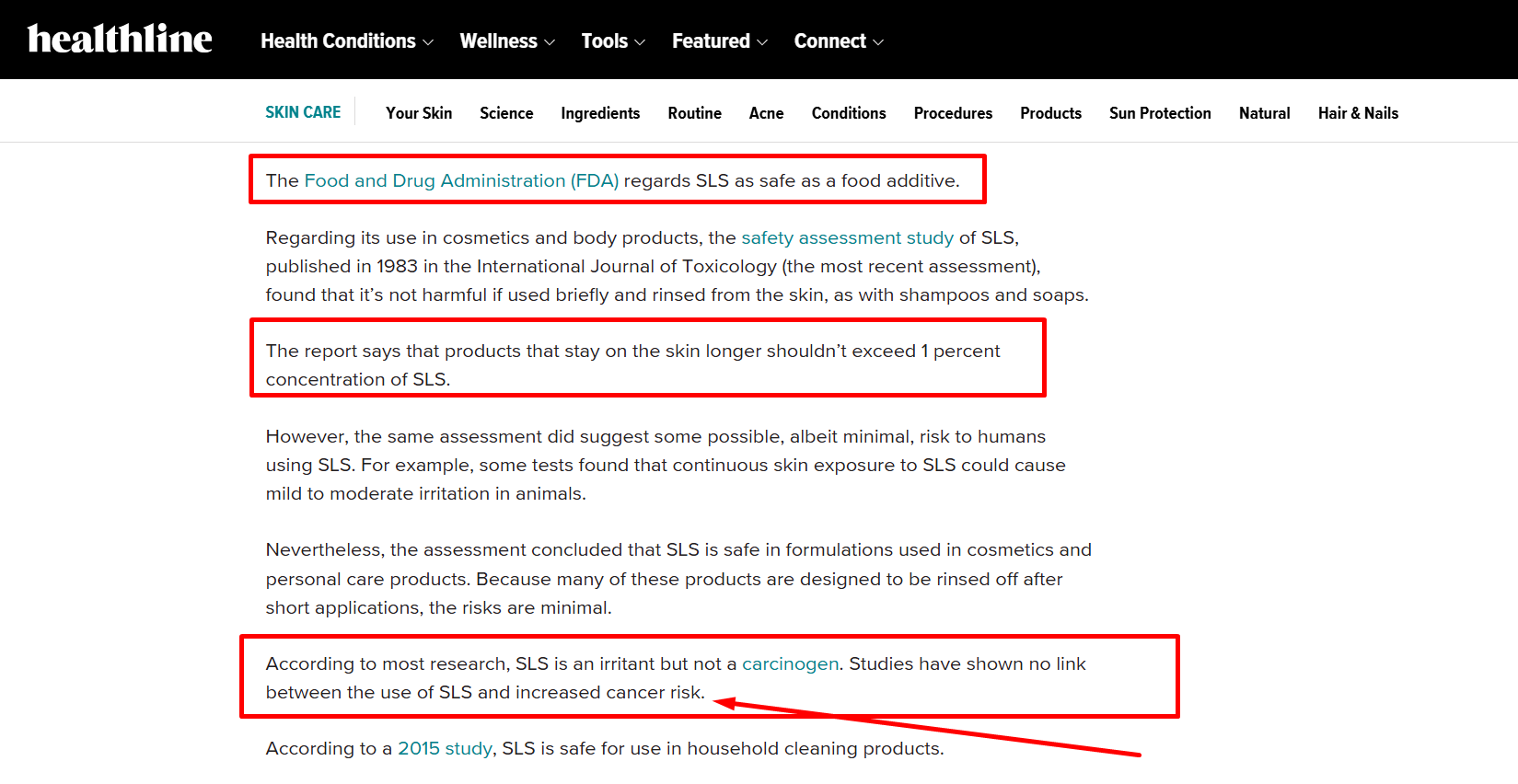The image size is (1518, 784).
Task: Open the Acne tab
Action: coord(767,113)
